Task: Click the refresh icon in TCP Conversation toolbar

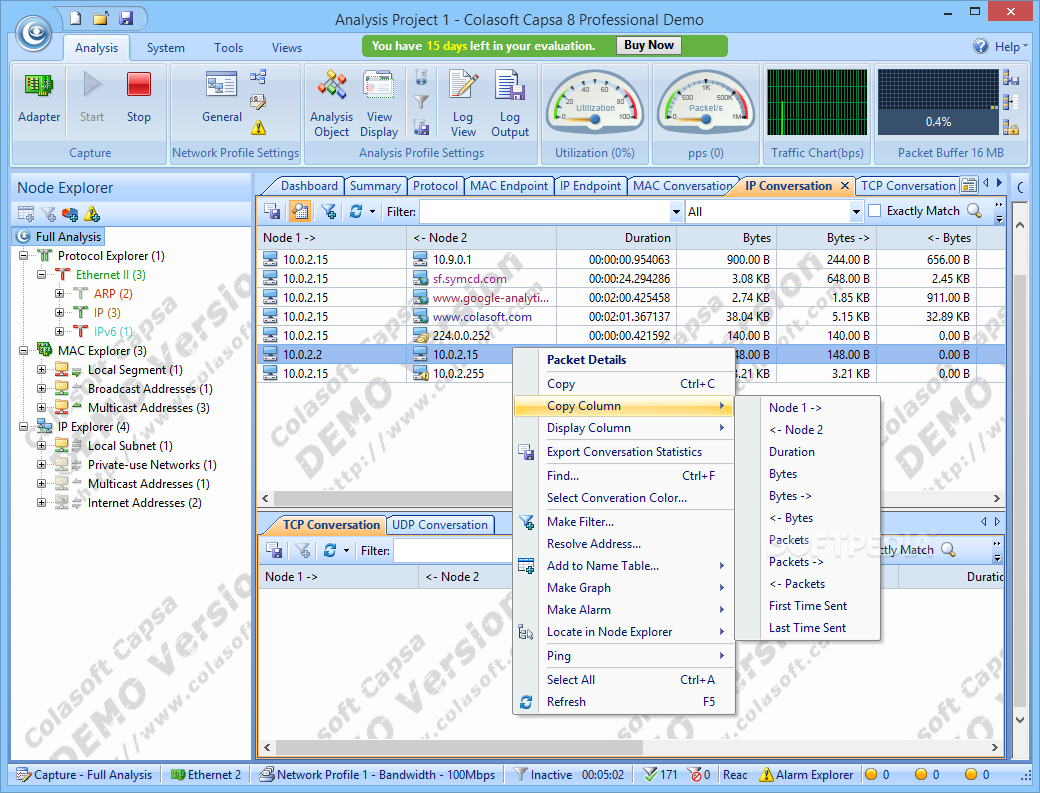Action: 330,550
